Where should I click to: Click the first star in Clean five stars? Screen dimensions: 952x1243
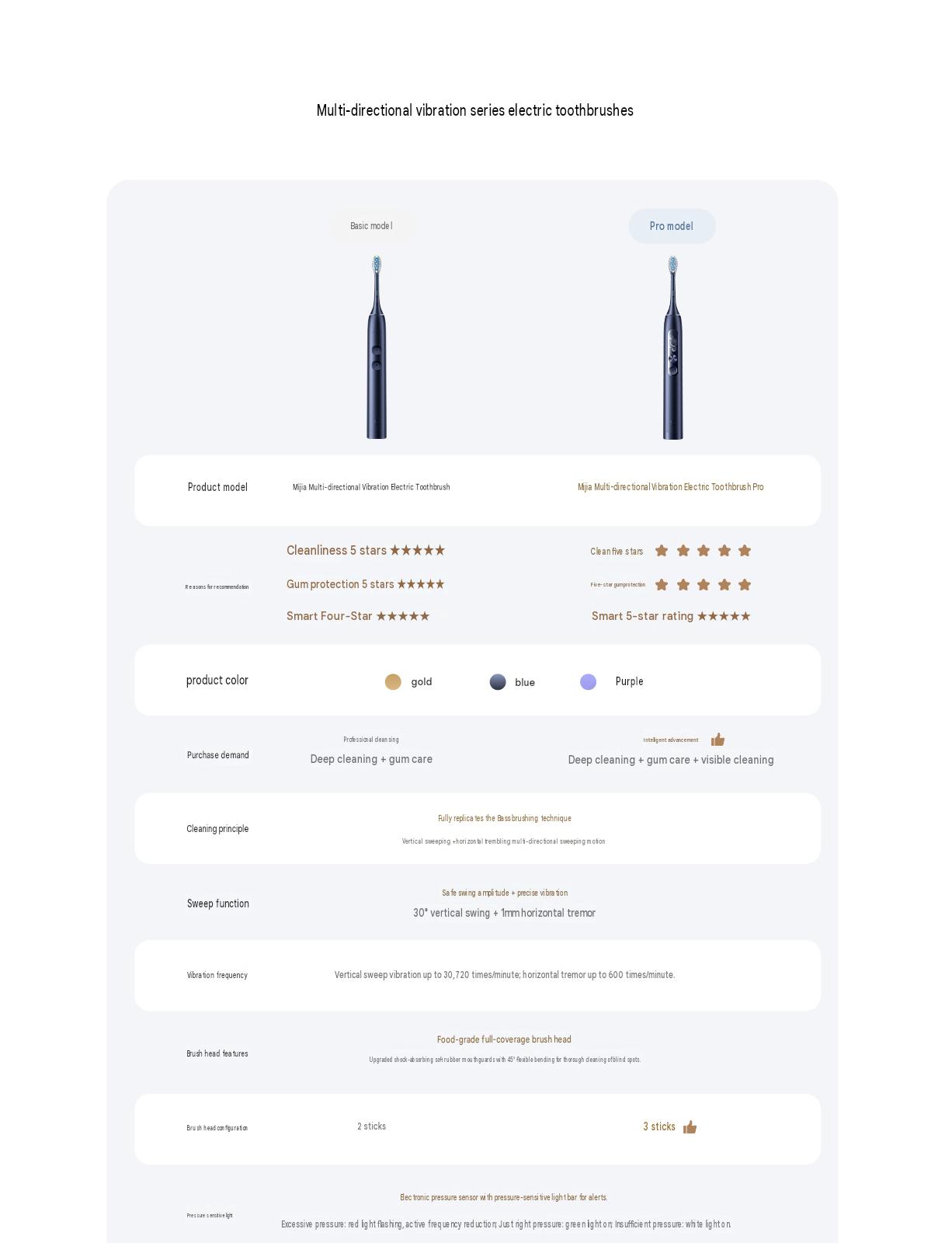(x=662, y=551)
